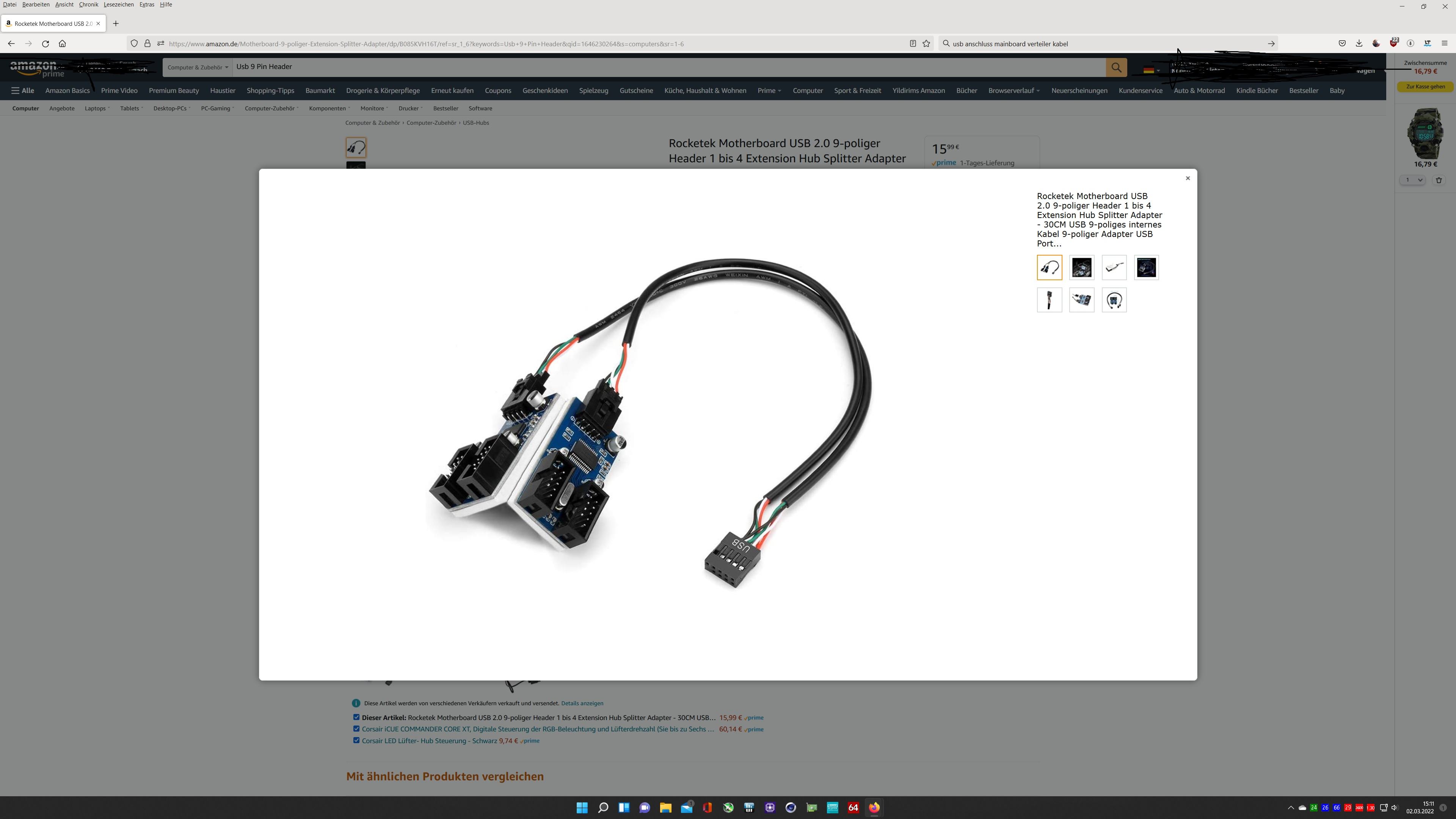Open uBlock Origin extension icon

(x=1393, y=44)
